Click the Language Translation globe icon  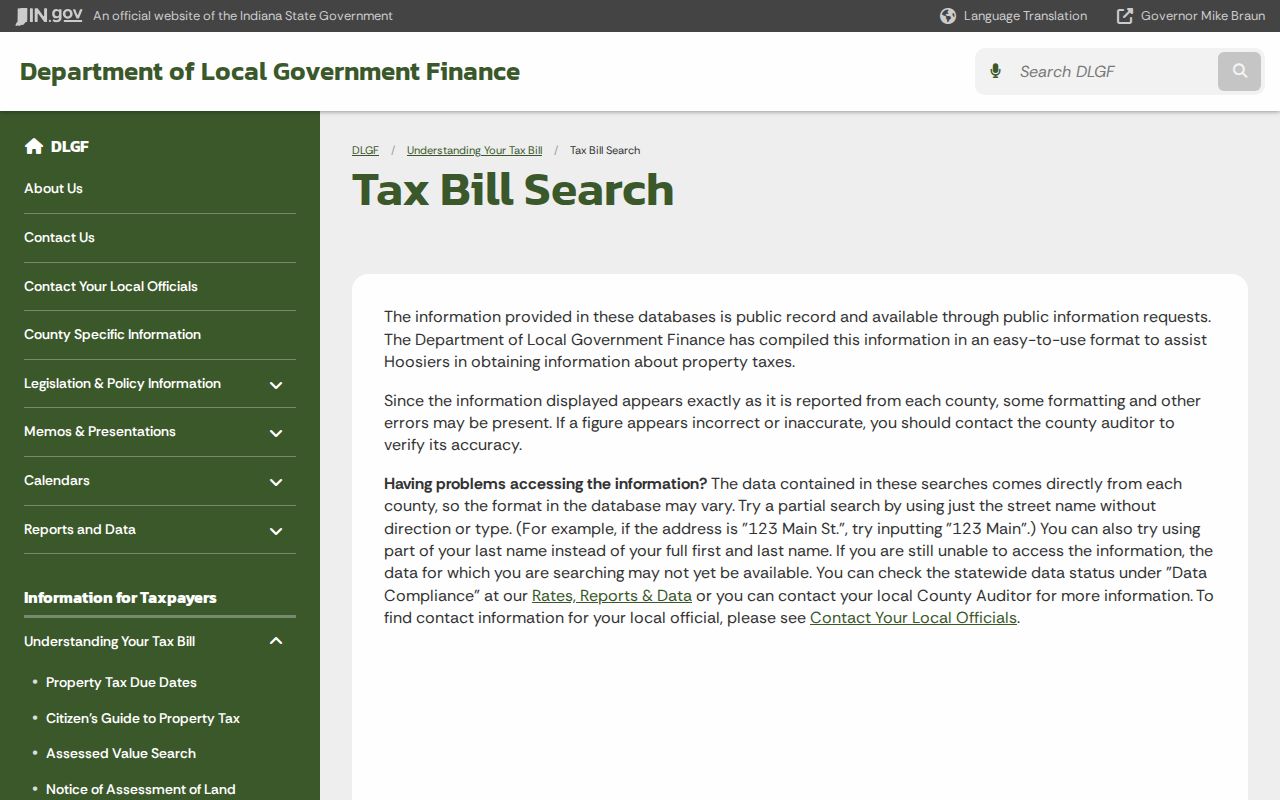[948, 16]
